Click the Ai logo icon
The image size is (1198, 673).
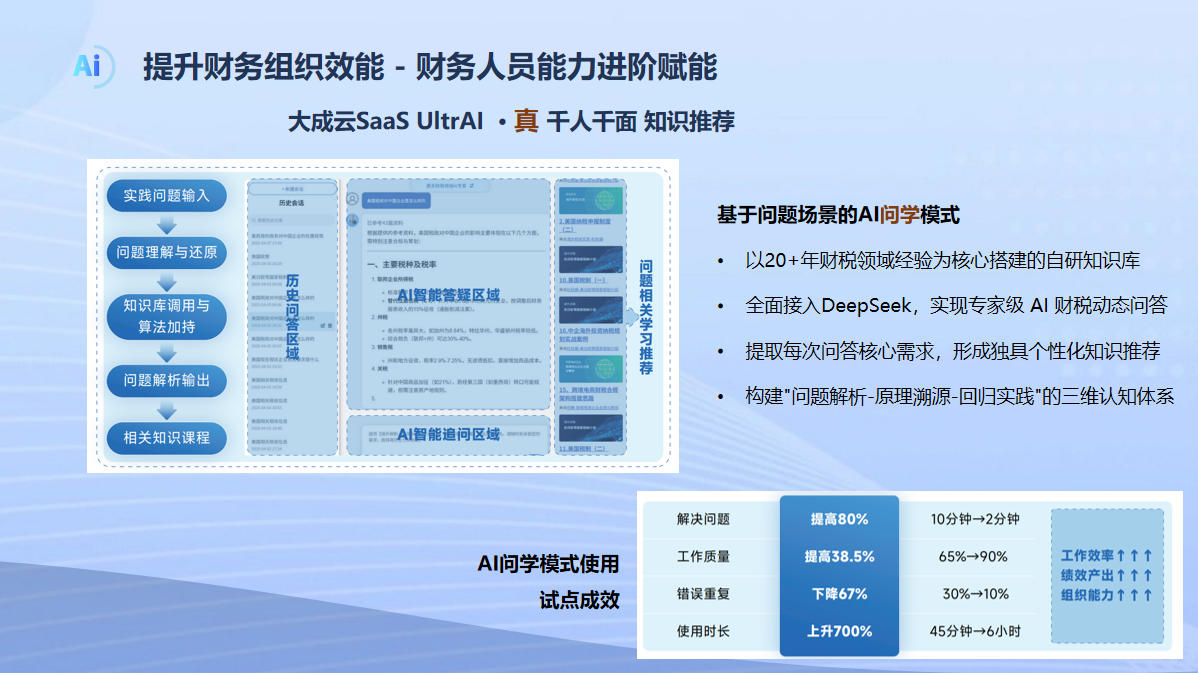[92, 66]
